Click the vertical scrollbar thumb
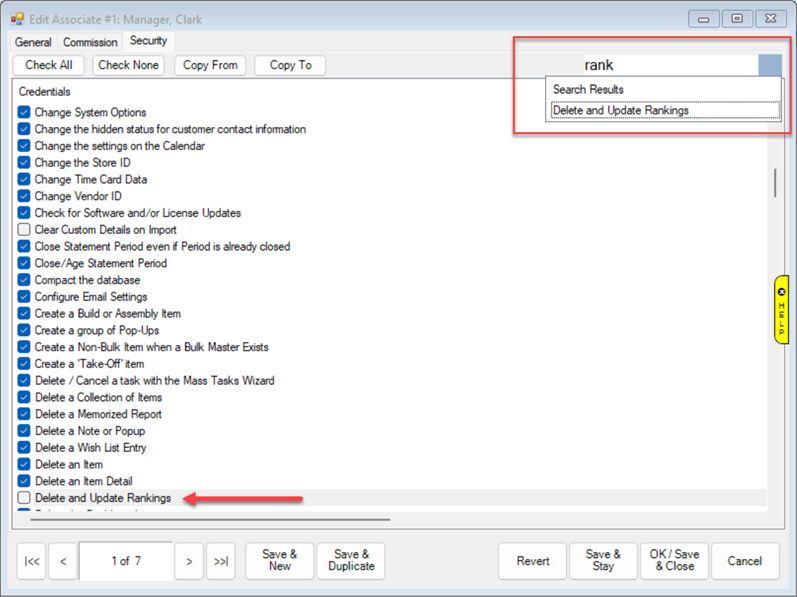This screenshot has height=597, width=797. pyautogui.click(x=774, y=183)
